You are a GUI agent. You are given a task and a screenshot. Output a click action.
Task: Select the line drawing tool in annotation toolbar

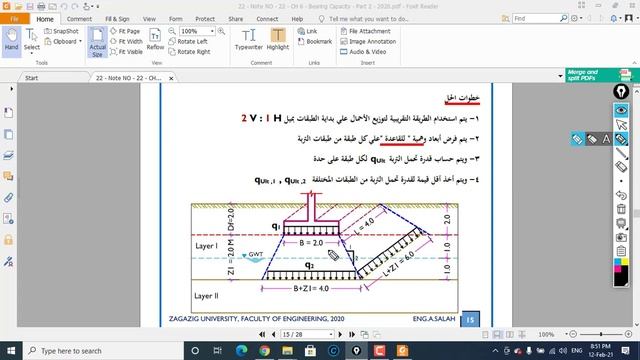click(x=621, y=153)
